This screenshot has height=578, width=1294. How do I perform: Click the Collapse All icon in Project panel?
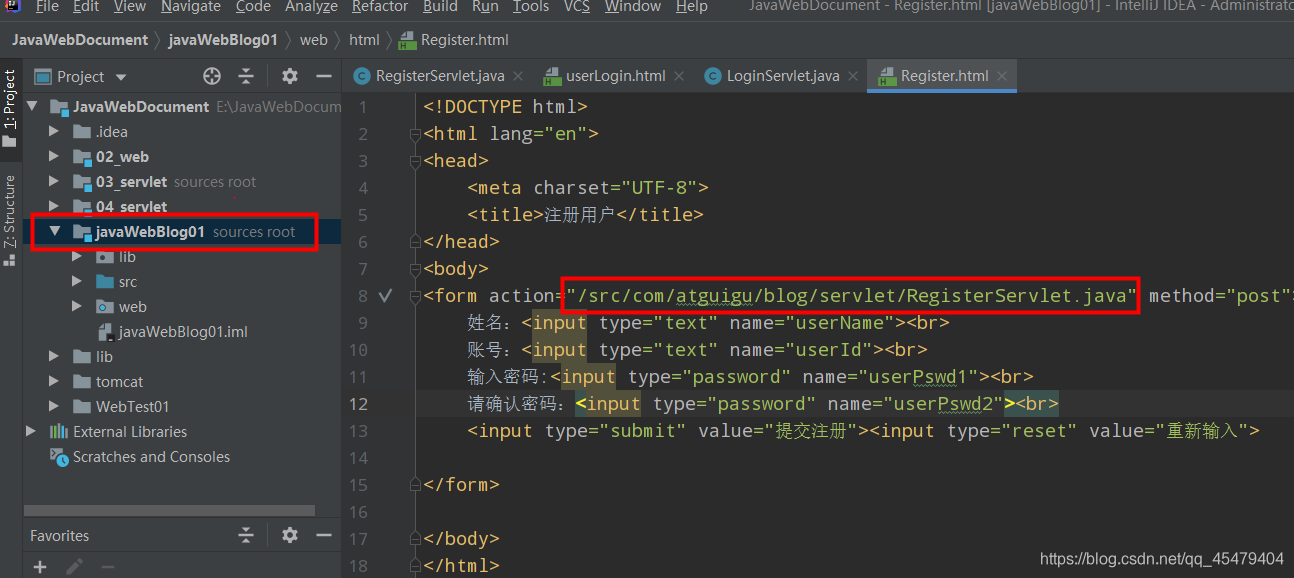click(246, 76)
